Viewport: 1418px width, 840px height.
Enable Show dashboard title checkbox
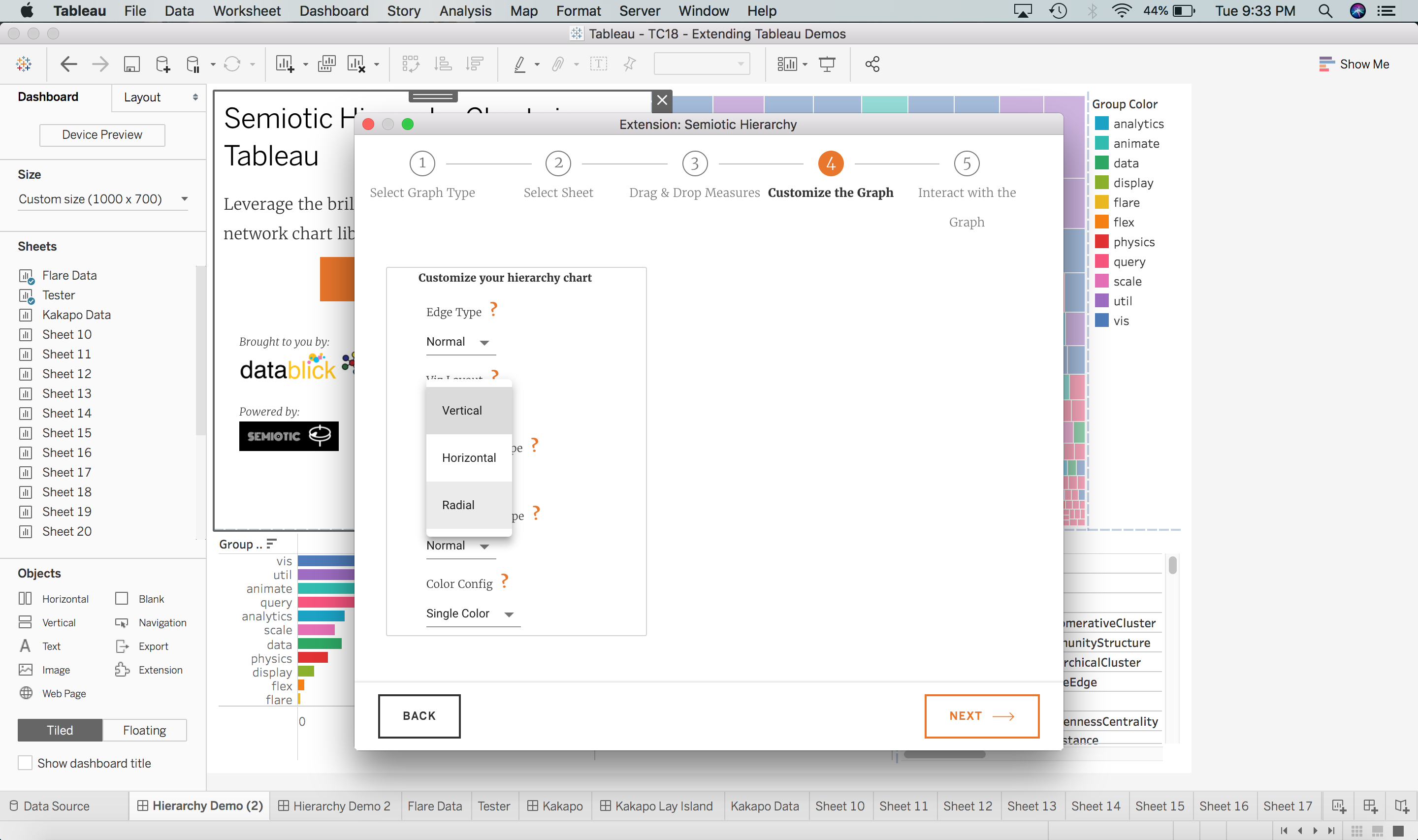25,763
